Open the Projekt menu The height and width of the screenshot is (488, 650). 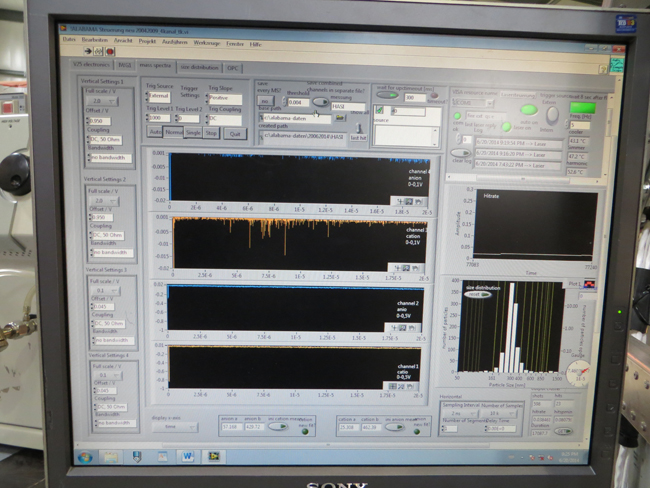(147, 41)
